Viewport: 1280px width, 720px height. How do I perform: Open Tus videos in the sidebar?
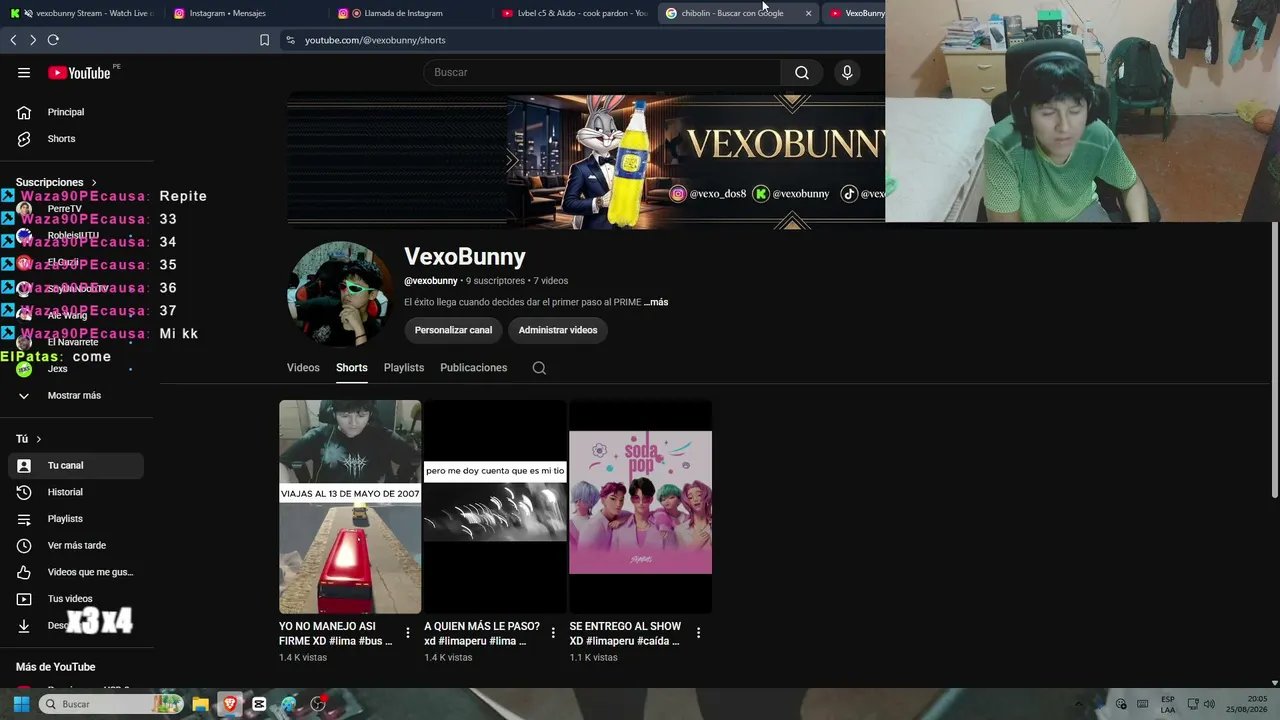pos(76,599)
